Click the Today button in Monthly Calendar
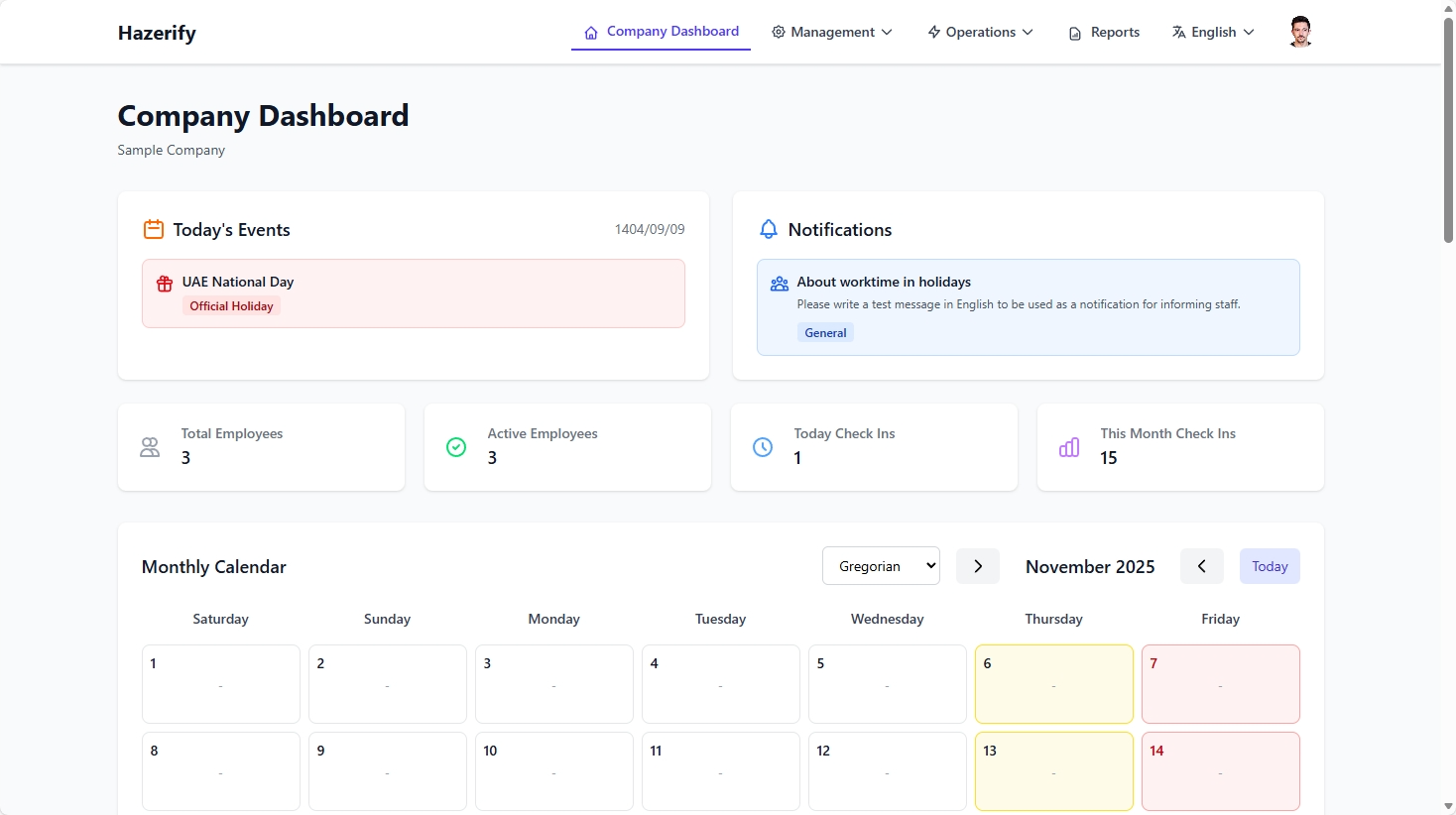1456x815 pixels. pyautogui.click(x=1270, y=565)
